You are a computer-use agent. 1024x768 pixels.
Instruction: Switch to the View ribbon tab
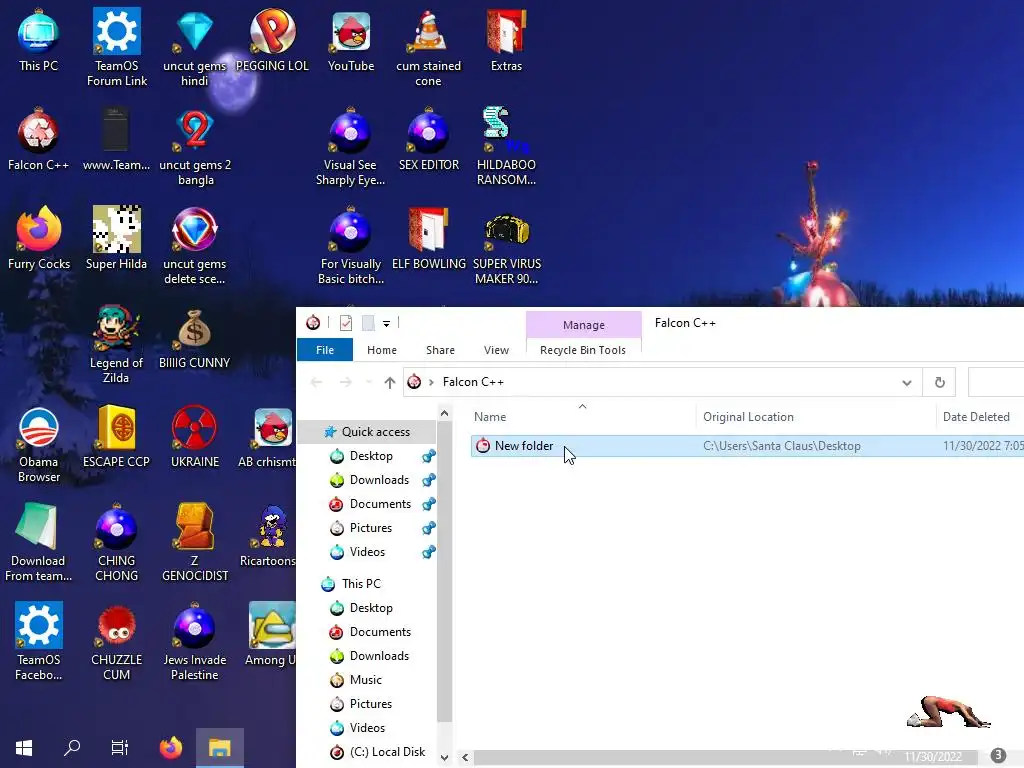click(496, 350)
